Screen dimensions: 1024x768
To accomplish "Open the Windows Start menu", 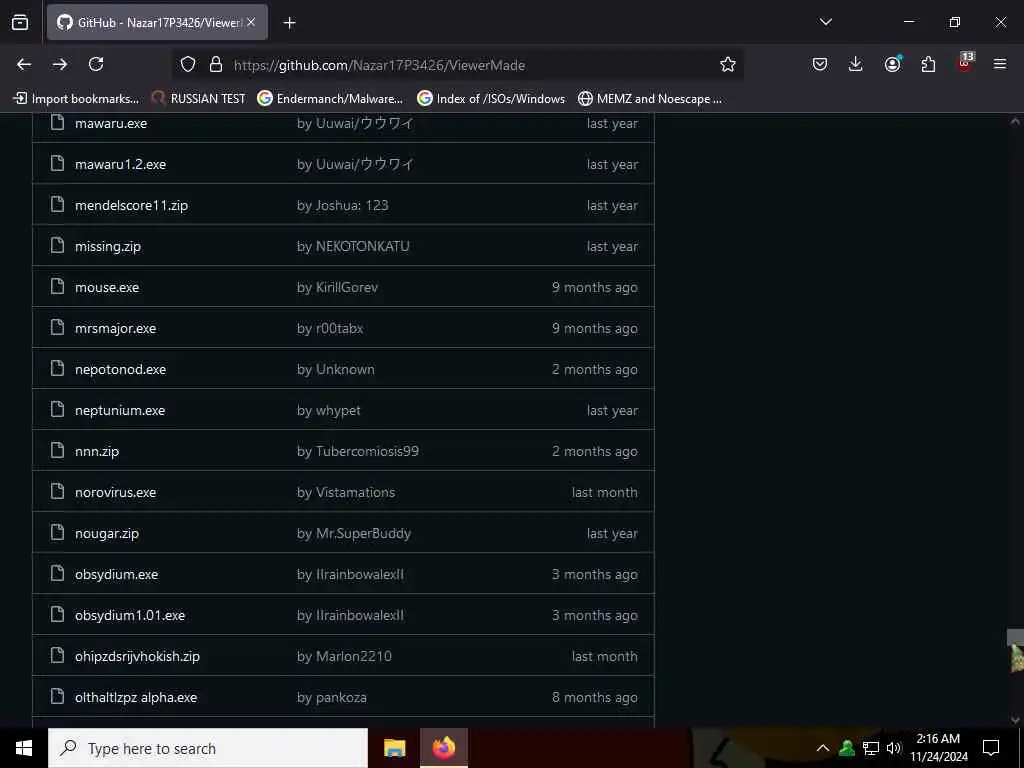I will [x=24, y=748].
